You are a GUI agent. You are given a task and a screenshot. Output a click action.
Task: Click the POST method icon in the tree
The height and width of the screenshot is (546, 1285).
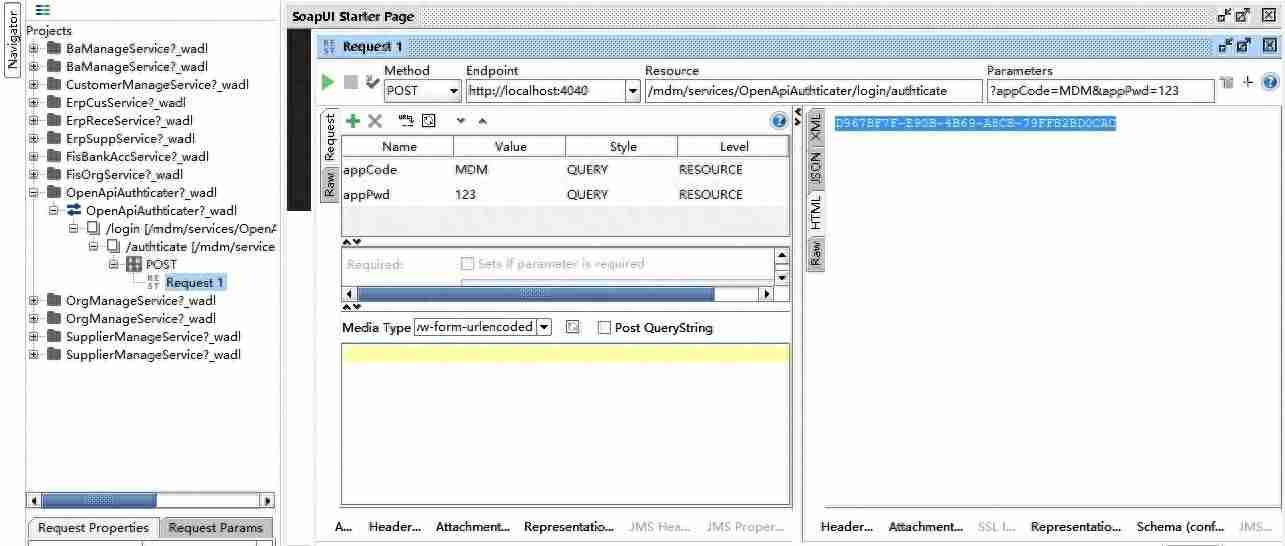[134, 264]
